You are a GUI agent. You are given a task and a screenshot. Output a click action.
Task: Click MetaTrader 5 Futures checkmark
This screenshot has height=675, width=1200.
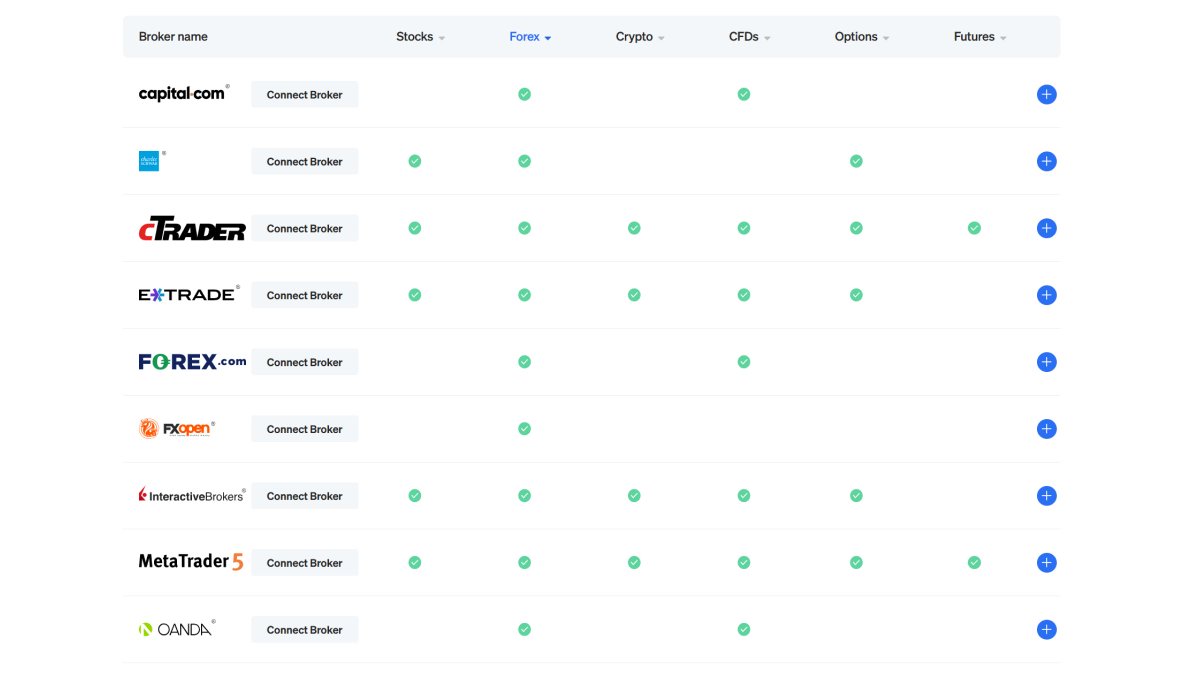[x=974, y=563]
